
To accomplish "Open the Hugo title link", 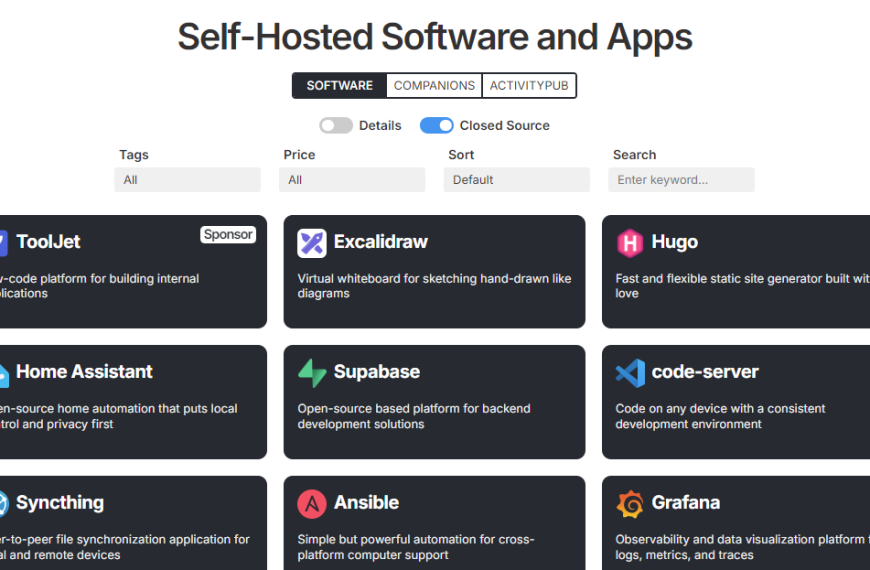I will [x=675, y=243].
